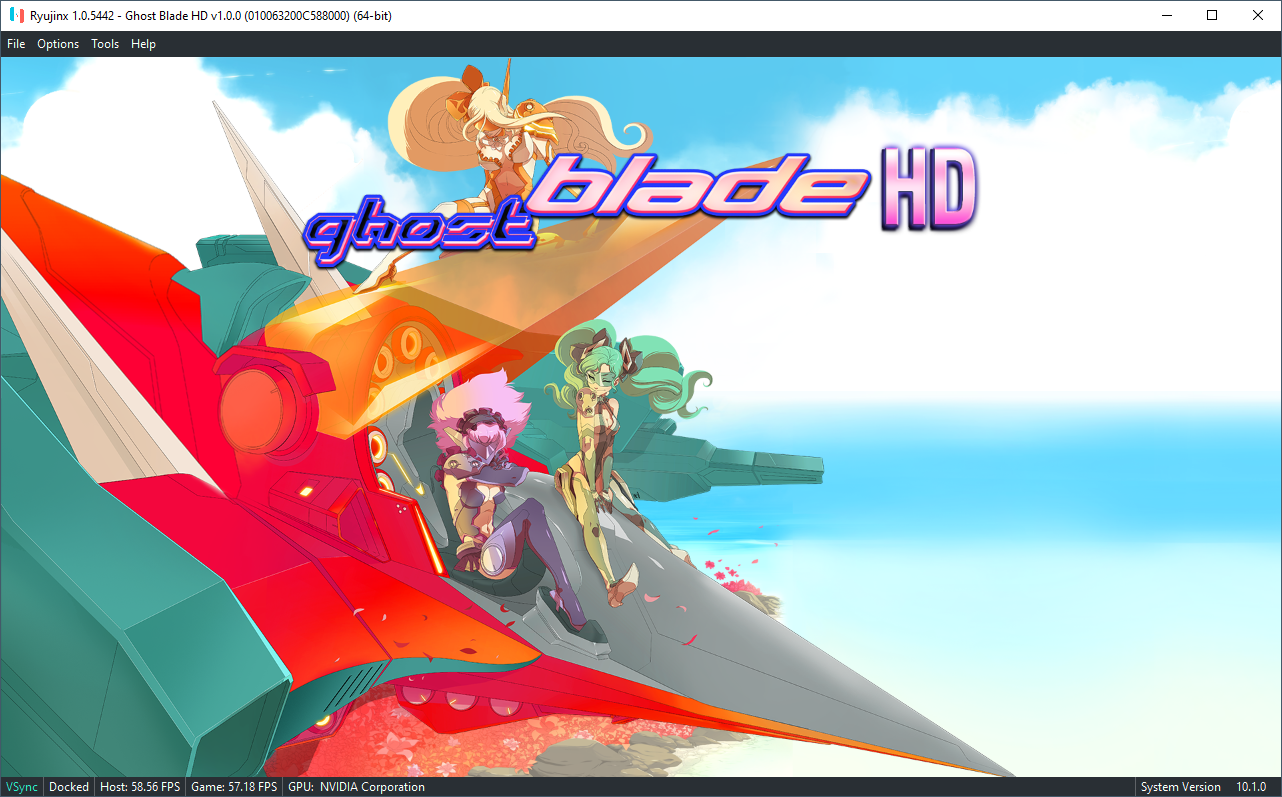Image resolution: width=1282 pixels, height=797 pixels.
Task: Click the Ryujinx app icon in title bar
Action: 15,15
